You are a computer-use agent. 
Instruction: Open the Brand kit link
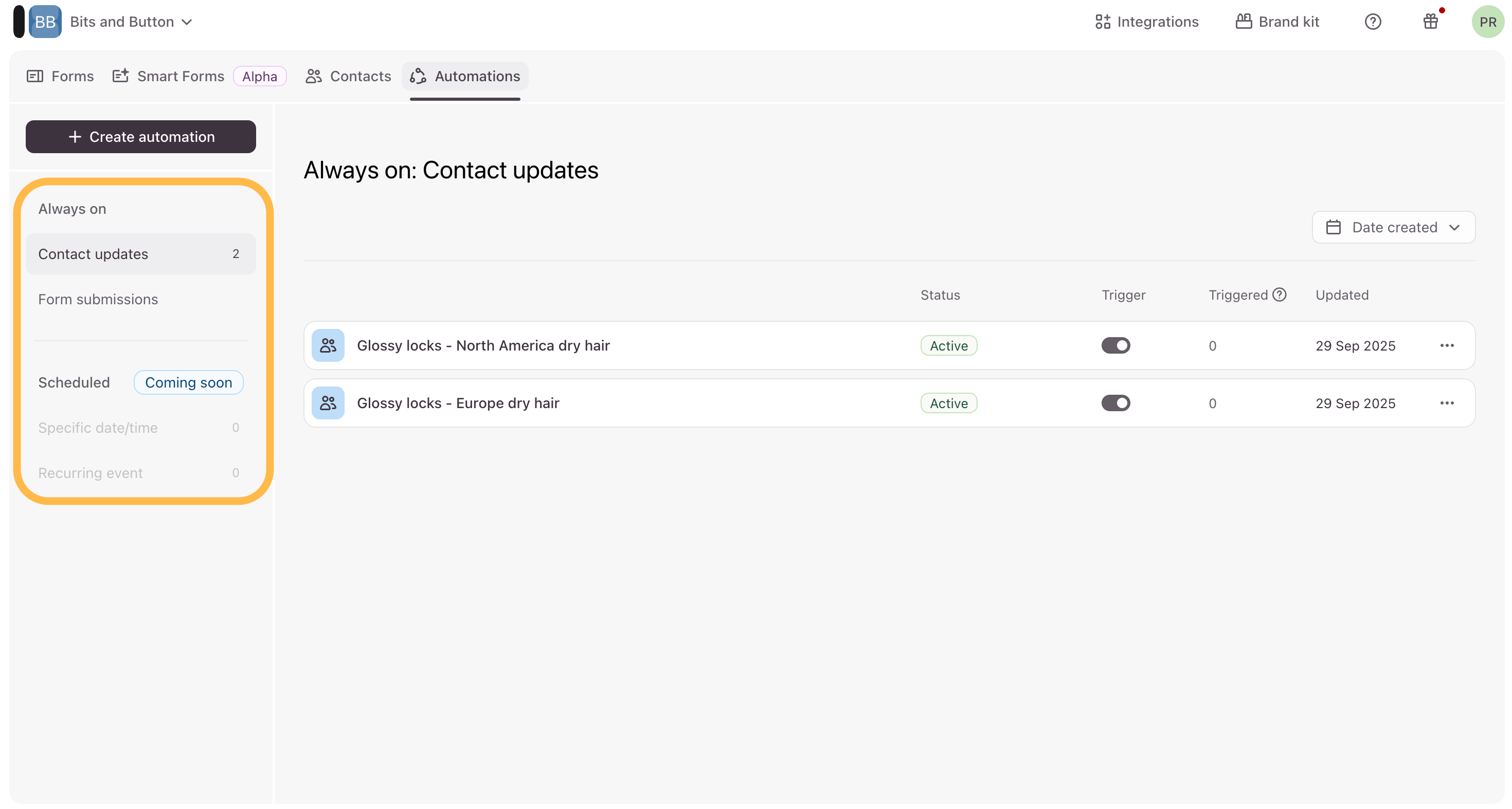(1277, 22)
